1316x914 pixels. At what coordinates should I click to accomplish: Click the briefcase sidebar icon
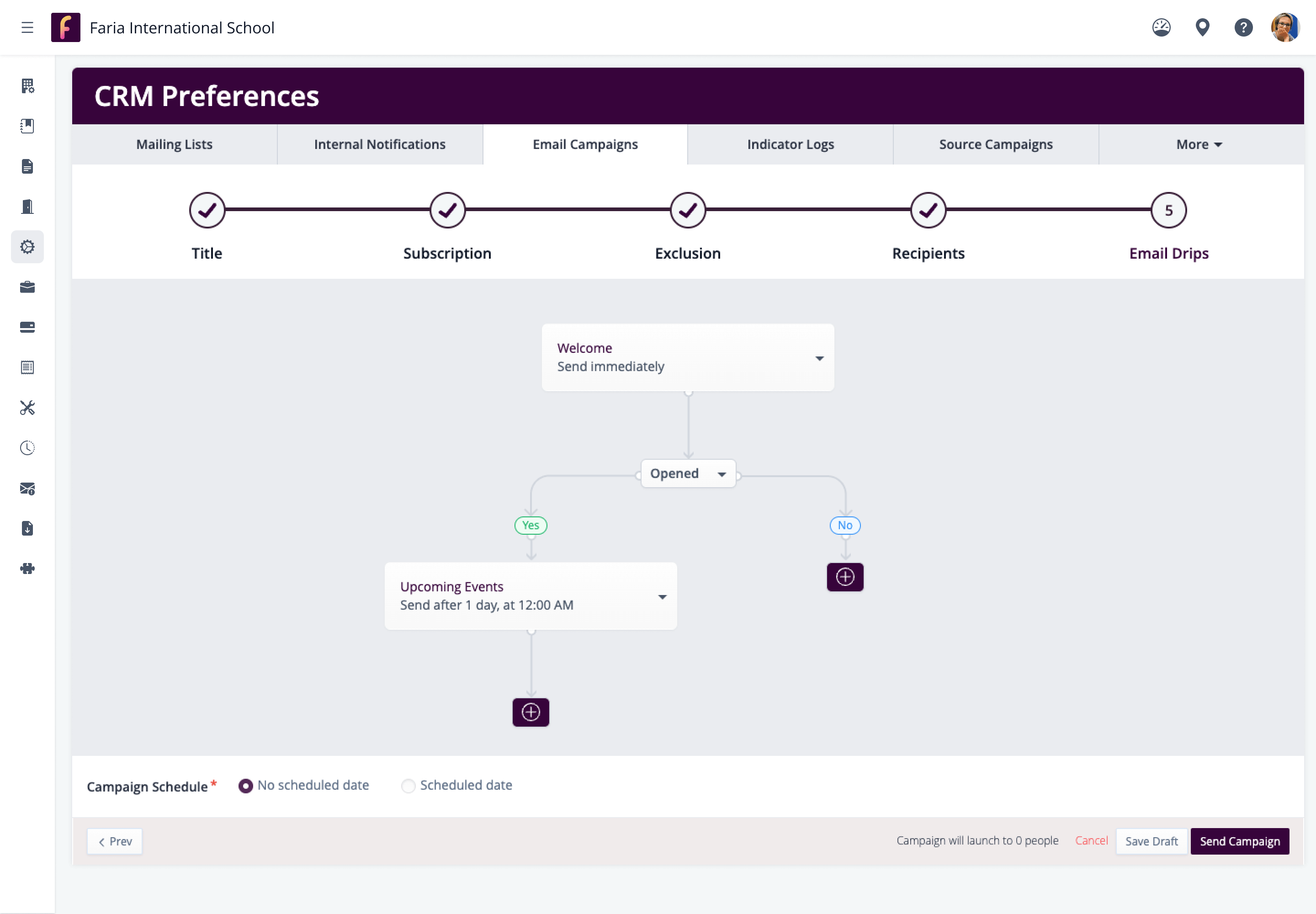point(27,287)
